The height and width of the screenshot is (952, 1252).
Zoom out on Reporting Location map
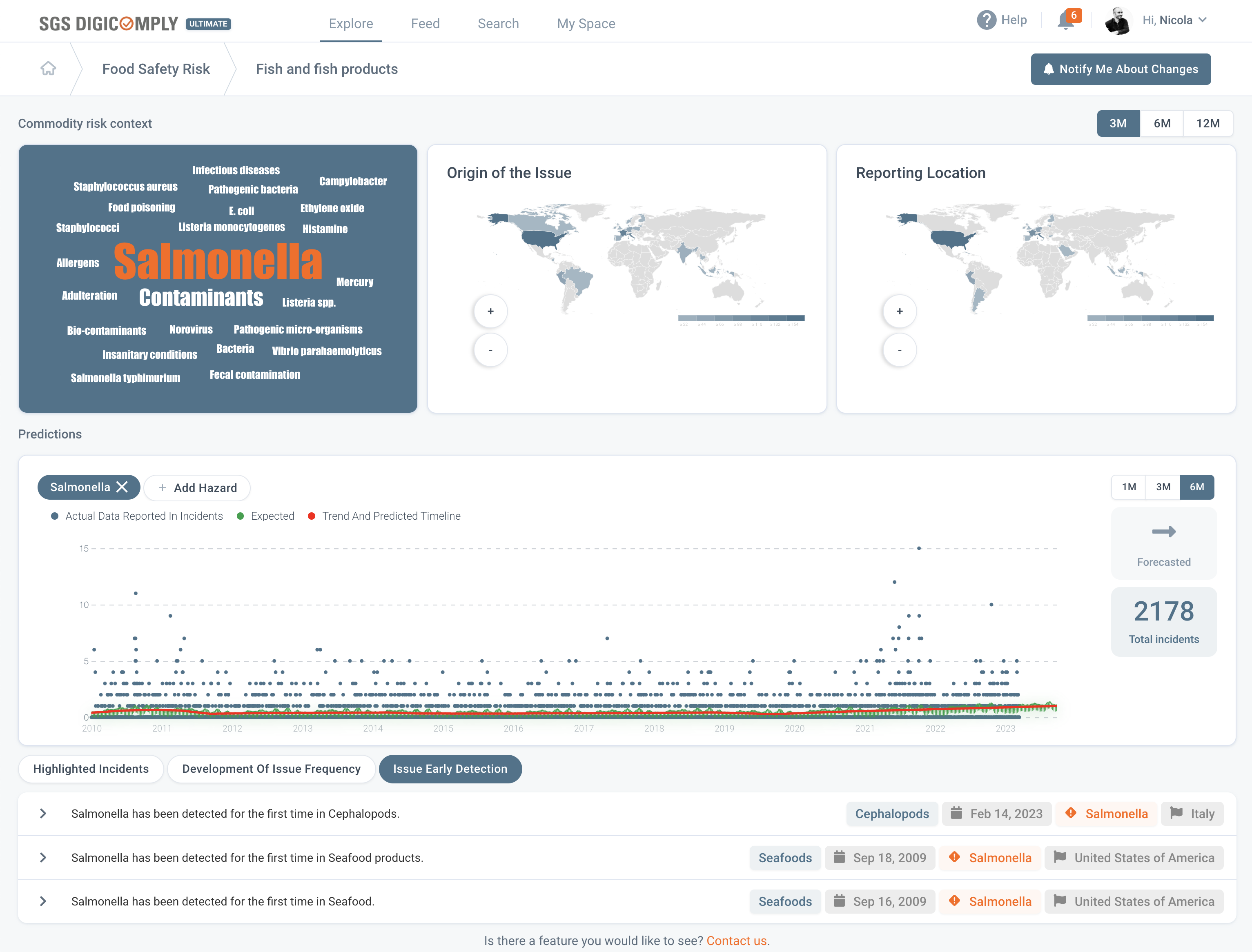coord(900,350)
